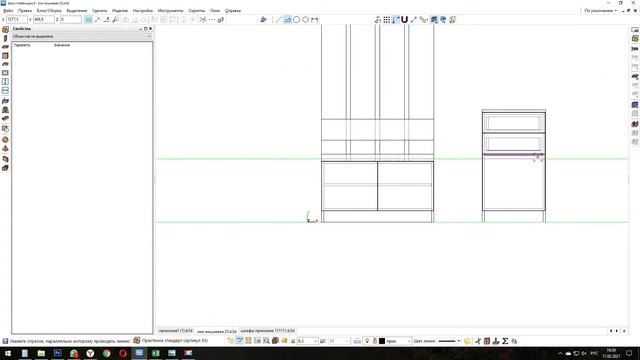
Task: Click the yellow grid icon in bottom toolbar
Action: click(x=248, y=341)
